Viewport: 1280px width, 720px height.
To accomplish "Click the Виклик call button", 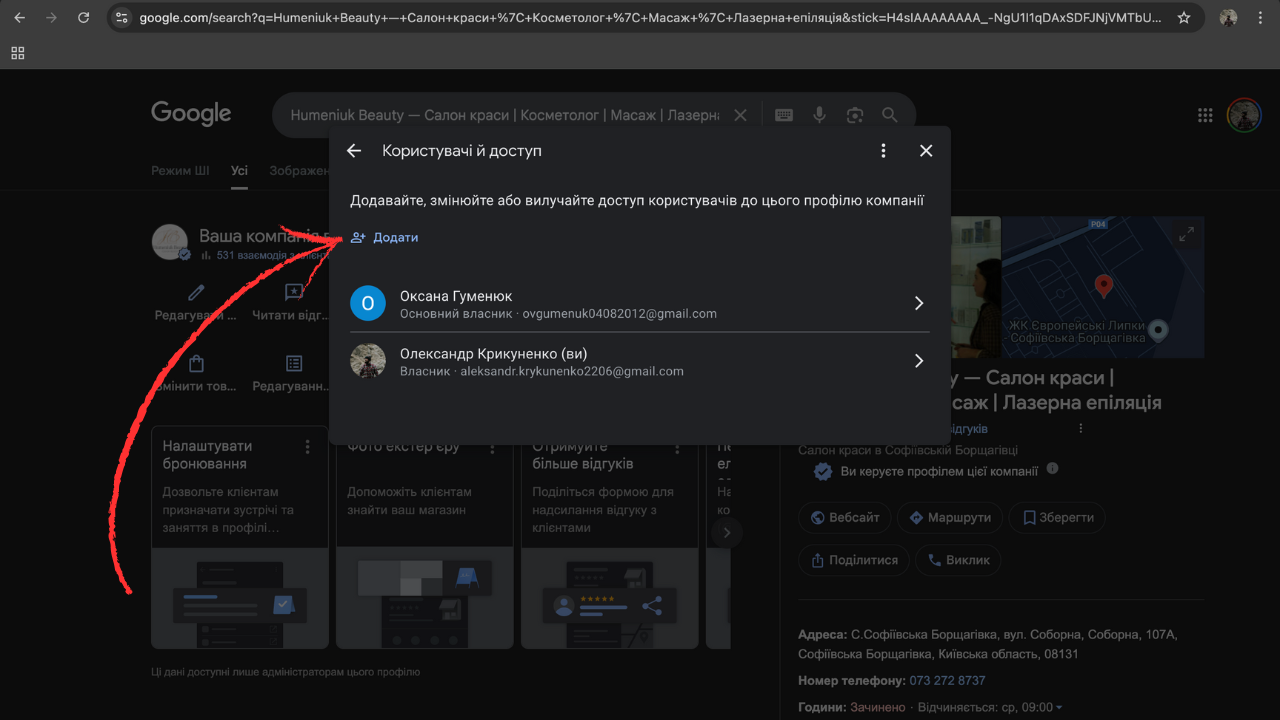I will pyautogui.click(x=958, y=560).
